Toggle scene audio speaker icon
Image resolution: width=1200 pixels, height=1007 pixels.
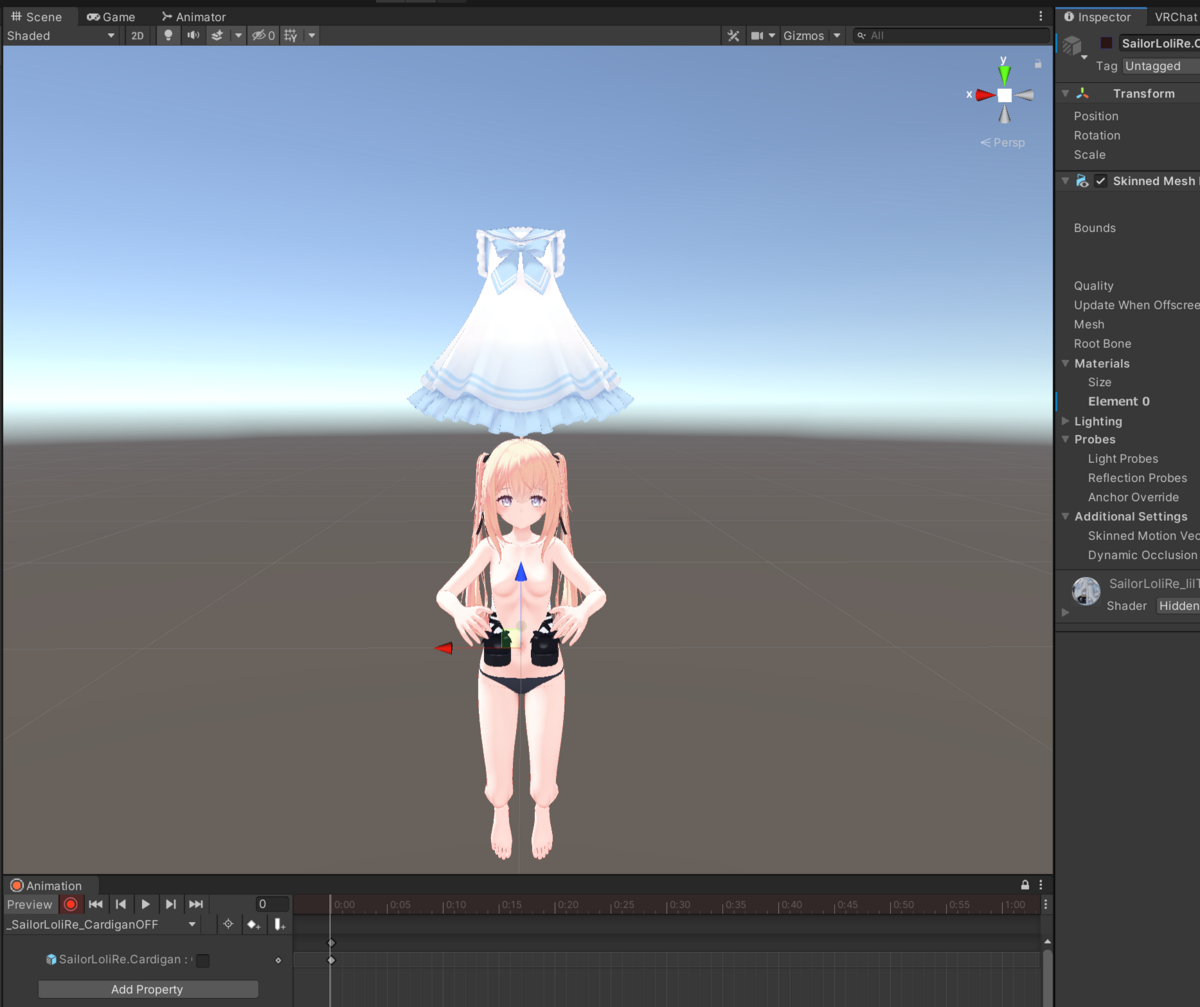(193, 35)
